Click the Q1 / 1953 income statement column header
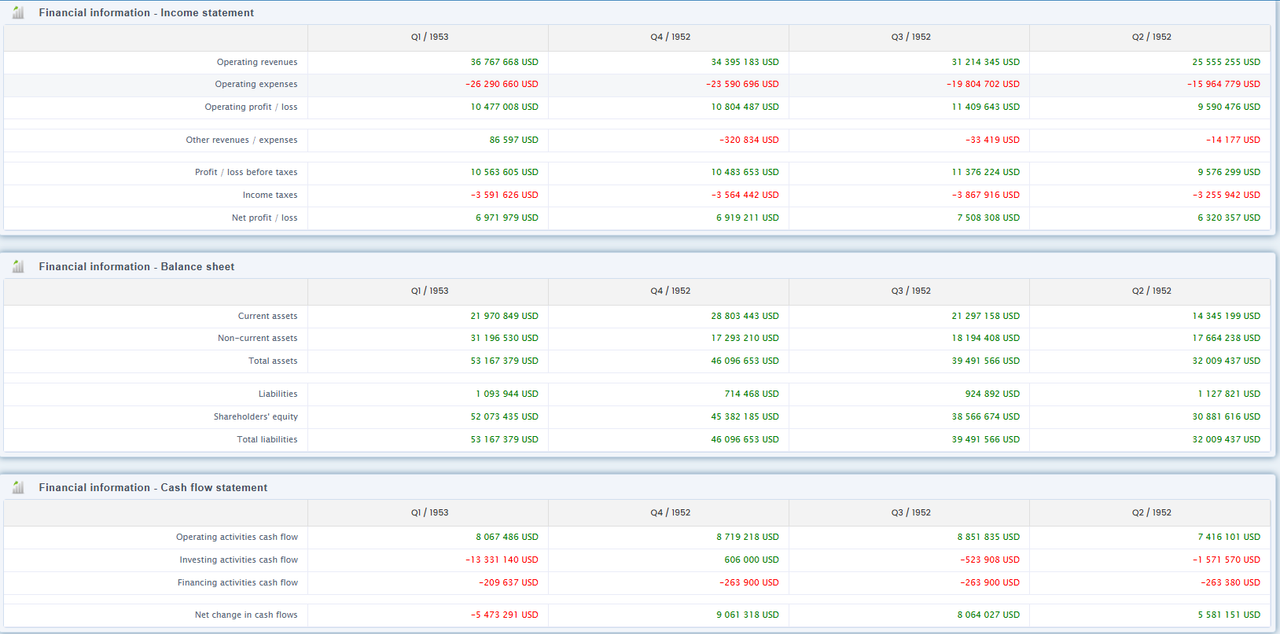The width and height of the screenshot is (1280, 634). (x=429, y=37)
